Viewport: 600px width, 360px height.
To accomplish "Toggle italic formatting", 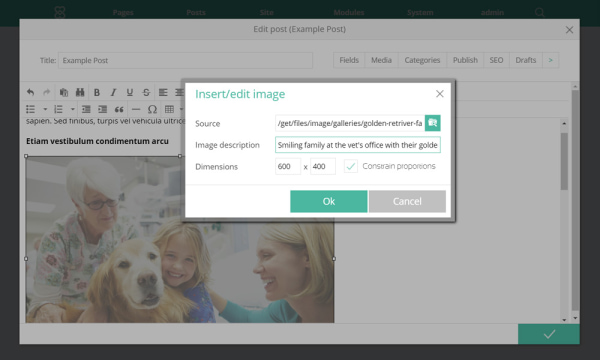I will click(x=113, y=92).
